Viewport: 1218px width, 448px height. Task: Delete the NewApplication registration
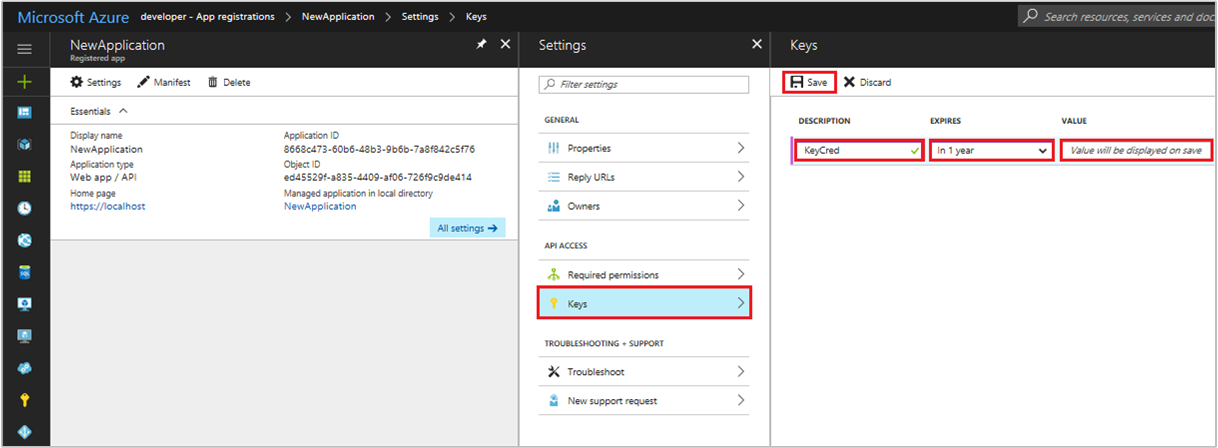[x=229, y=82]
